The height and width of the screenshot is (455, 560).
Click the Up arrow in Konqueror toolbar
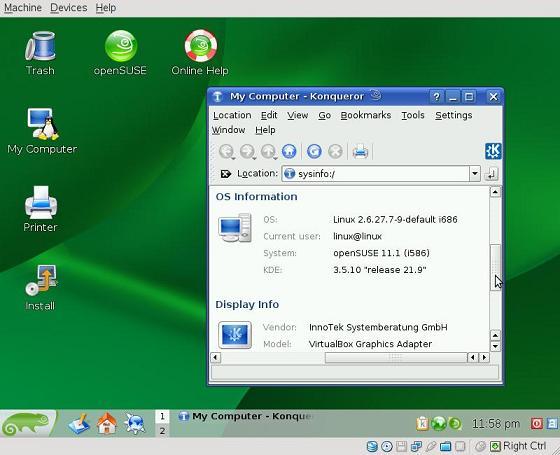268,151
